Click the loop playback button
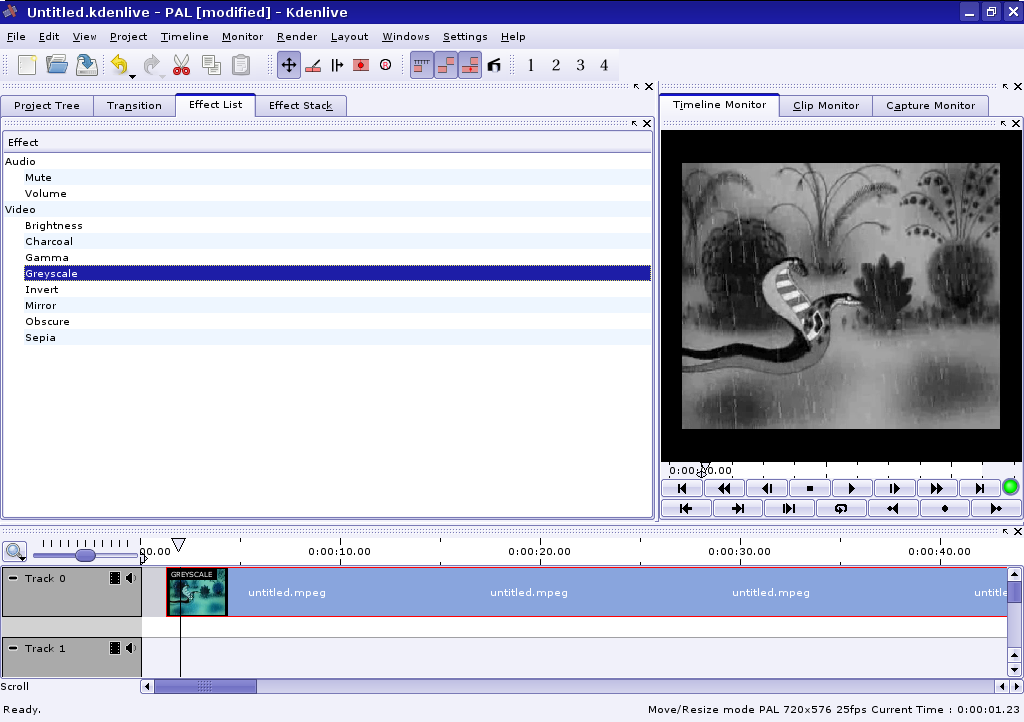 click(x=840, y=508)
